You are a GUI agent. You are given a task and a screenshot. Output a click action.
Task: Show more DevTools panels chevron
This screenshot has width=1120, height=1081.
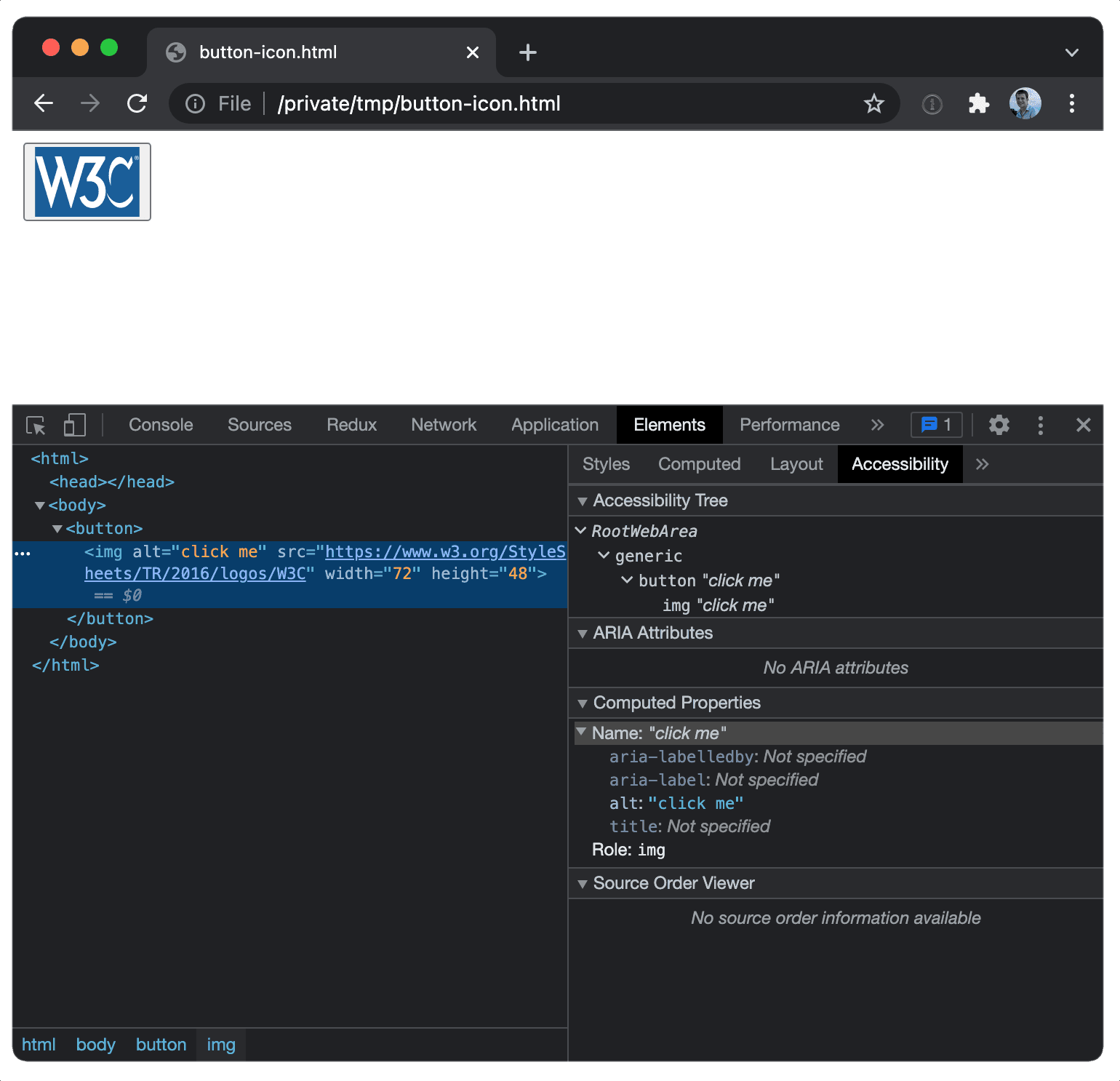pos(878,425)
